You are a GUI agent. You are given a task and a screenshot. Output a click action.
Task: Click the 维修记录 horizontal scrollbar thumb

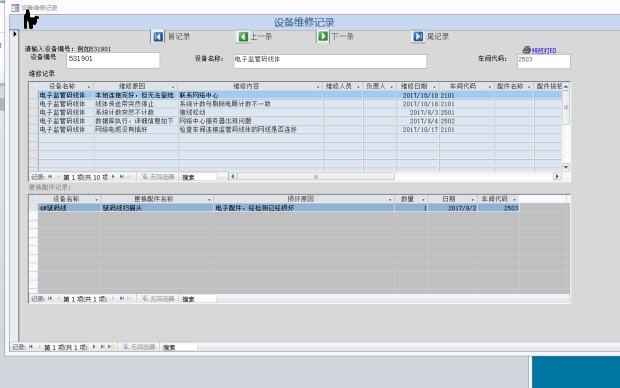[316, 176]
